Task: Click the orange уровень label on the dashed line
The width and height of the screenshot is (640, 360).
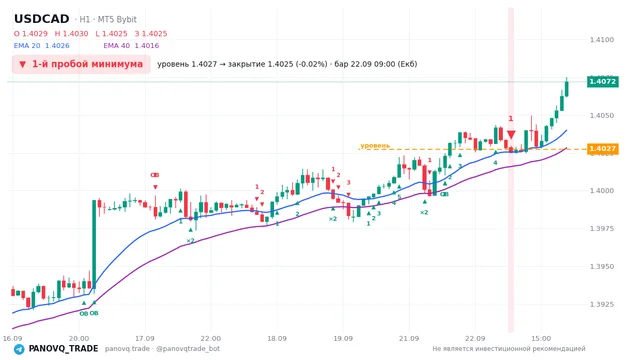Action: pos(375,145)
